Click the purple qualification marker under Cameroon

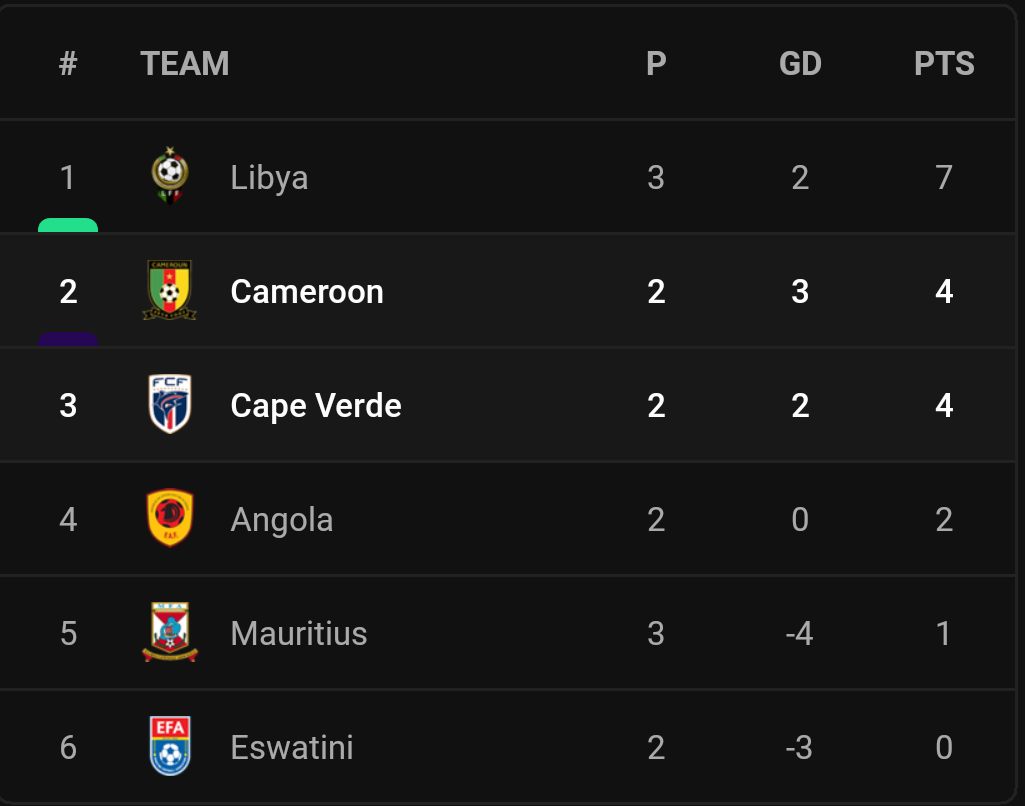pyautogui.click(x=67, y=336)
